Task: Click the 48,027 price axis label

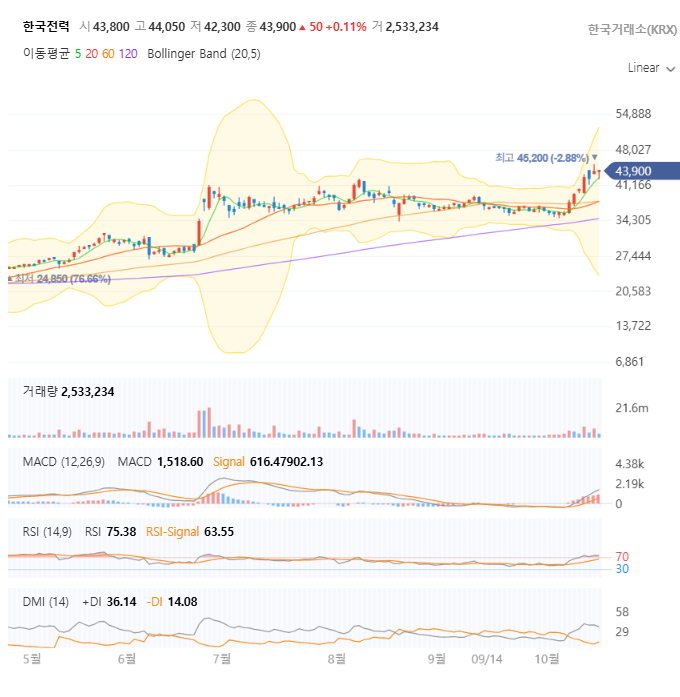Action: 633,150
